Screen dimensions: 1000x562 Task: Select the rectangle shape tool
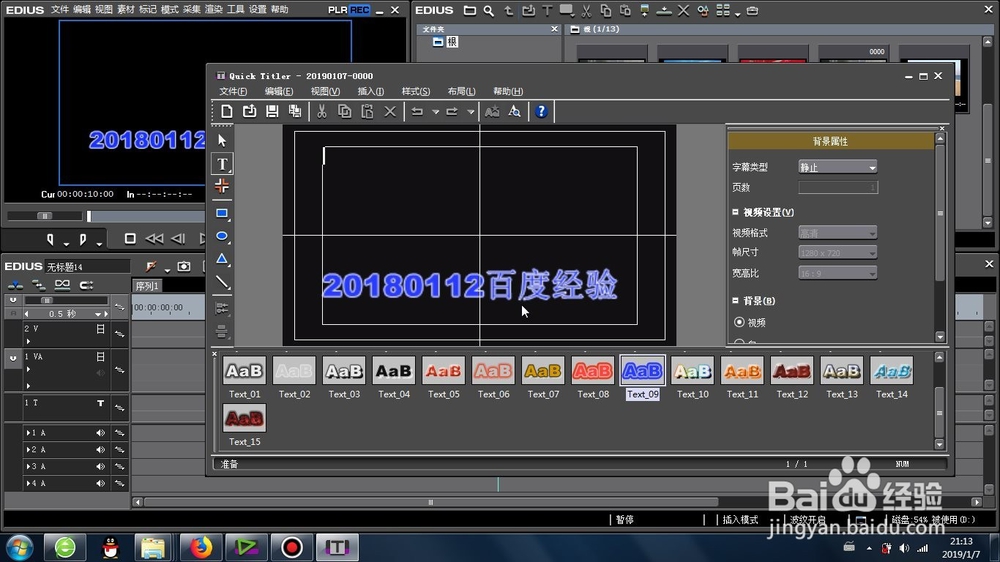222,213
